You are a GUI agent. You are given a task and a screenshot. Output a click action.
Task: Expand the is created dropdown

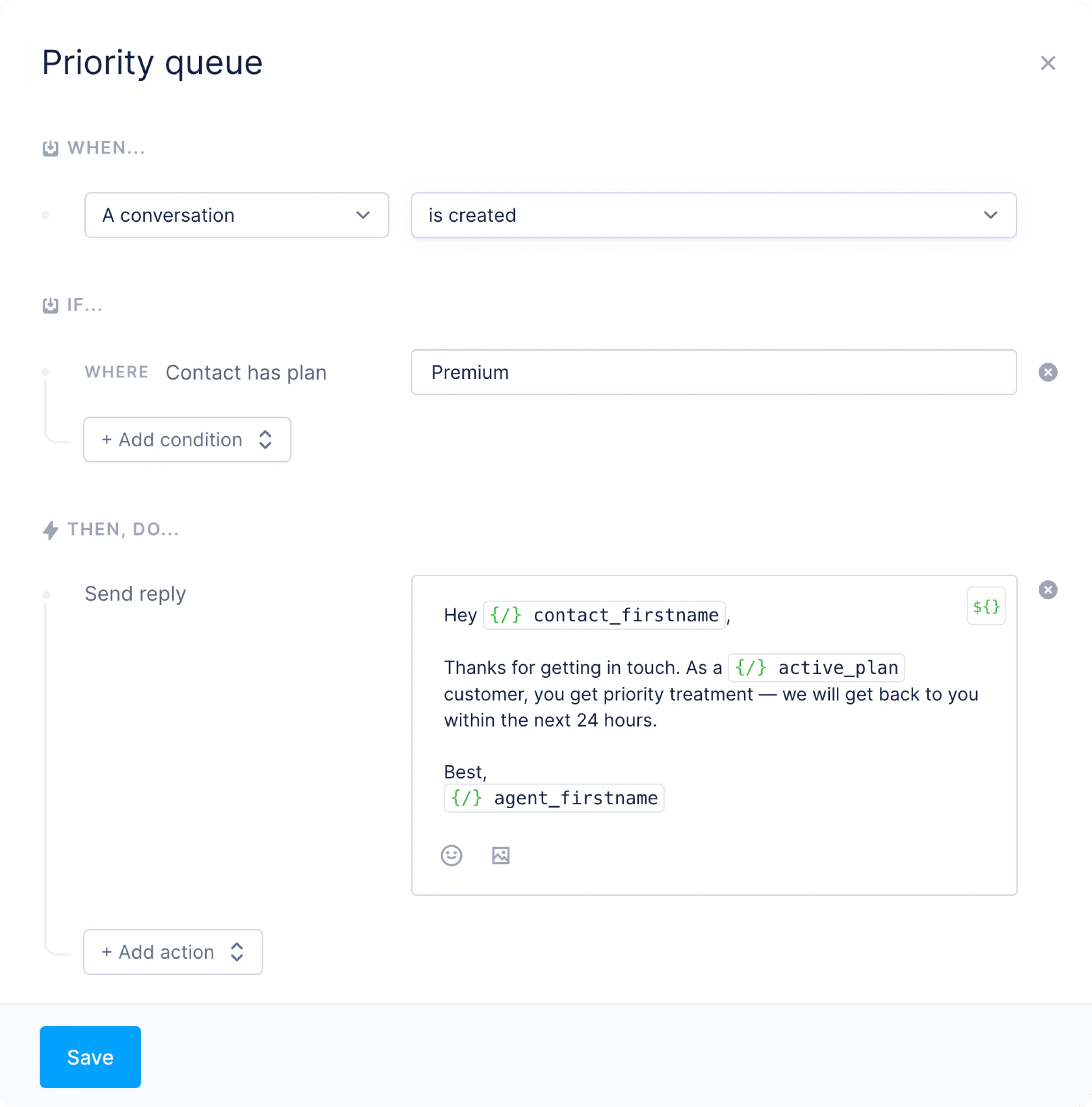(713, 216)
